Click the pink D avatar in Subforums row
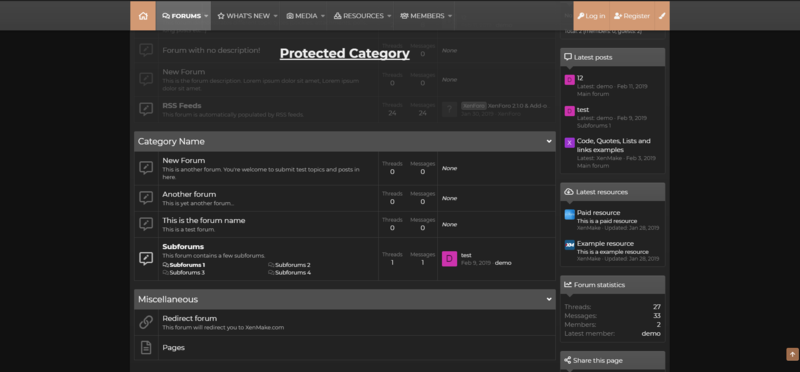The image size is (800, 372). point(449,259)
